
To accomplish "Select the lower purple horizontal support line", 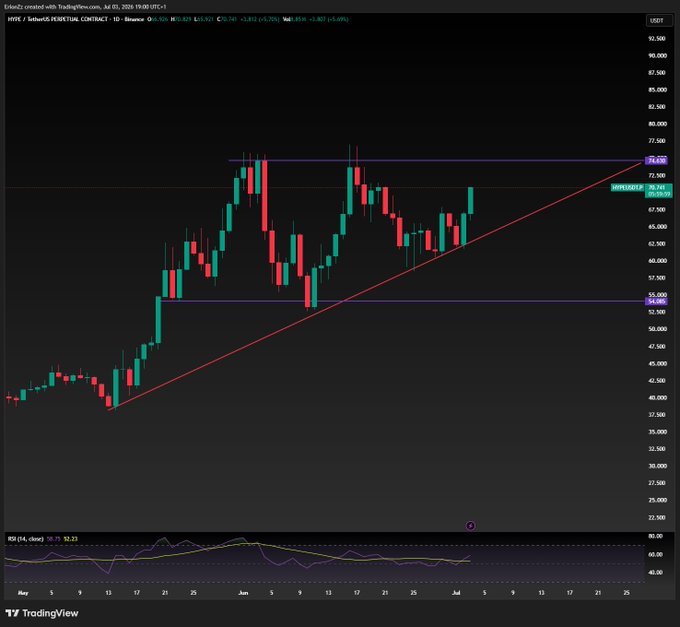I will (403, 301).
